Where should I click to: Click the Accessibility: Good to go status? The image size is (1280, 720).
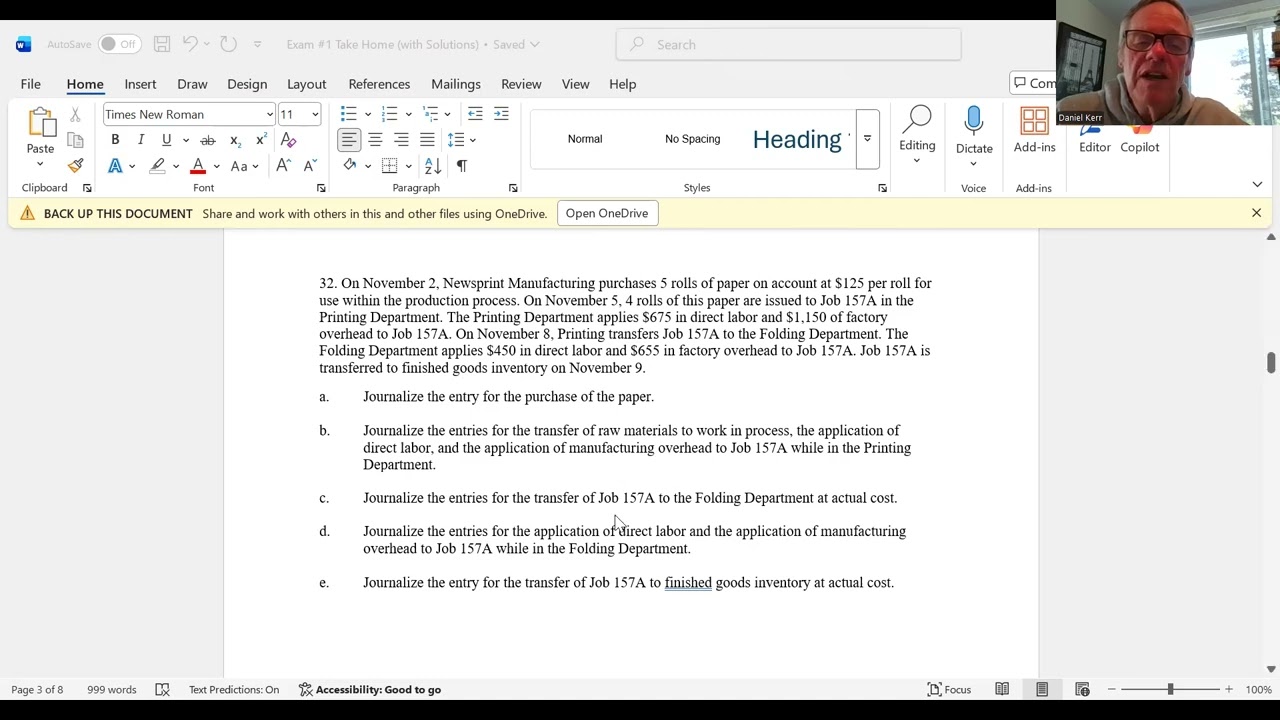click(369, 689)
